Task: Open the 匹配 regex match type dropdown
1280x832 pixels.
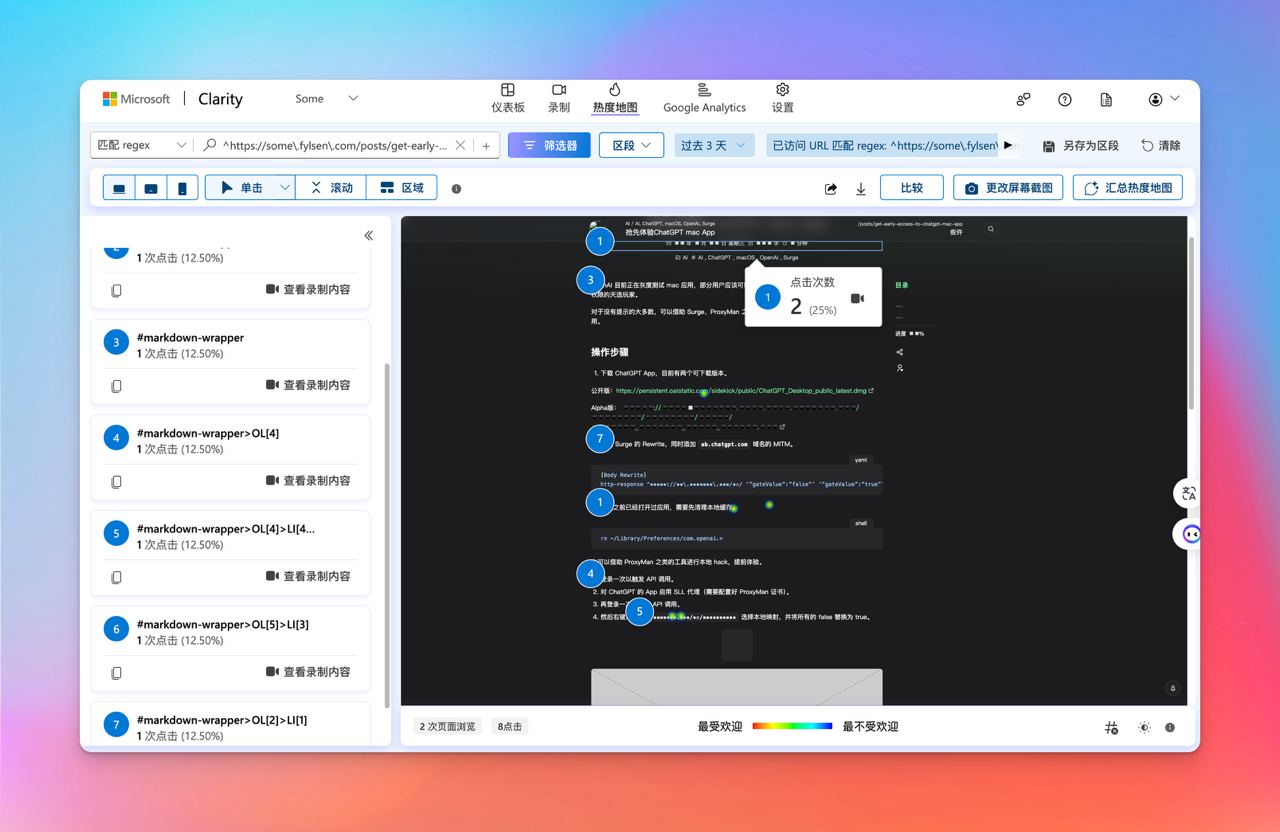Action: [141, 145]
